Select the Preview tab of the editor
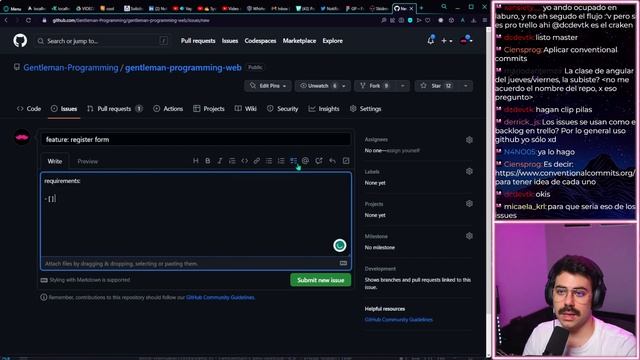This screenshot has height=360, width=640. [x=87, y=161]
